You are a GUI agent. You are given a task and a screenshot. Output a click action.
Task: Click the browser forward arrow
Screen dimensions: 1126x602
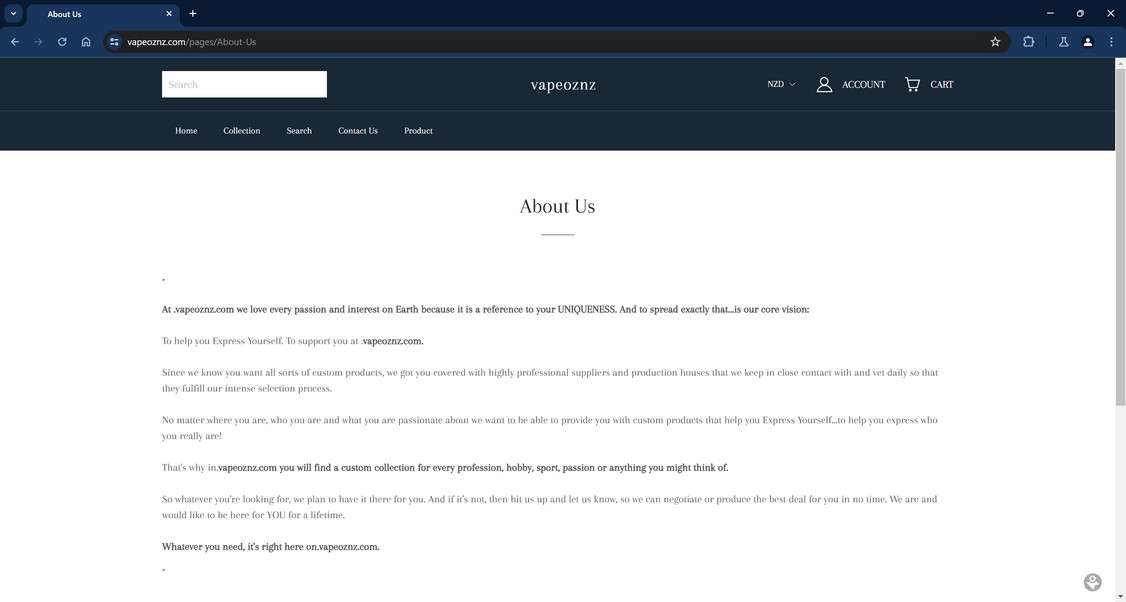(x=38, y=42)
